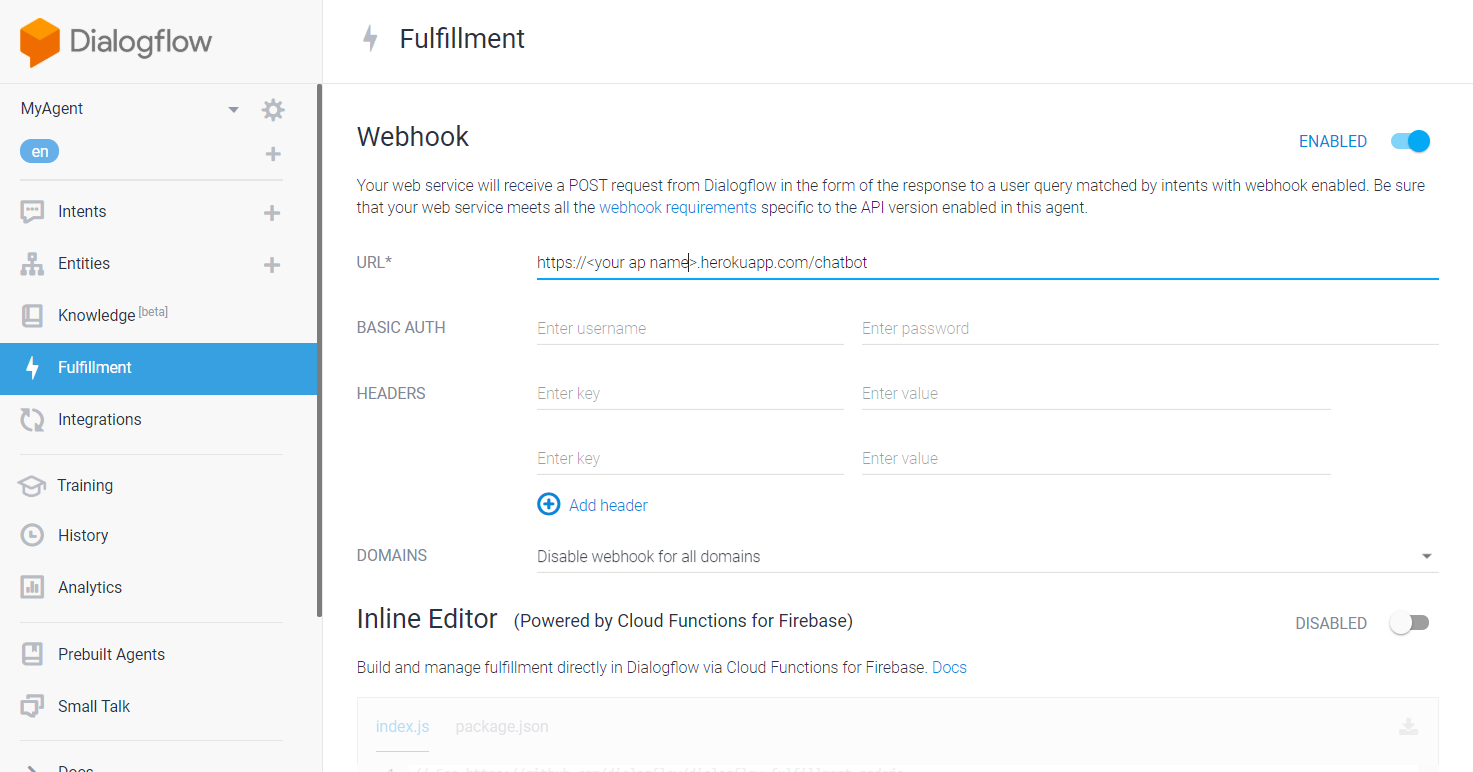Viewport: 1473px width, 772px height.
Task: Switch to the package.json tab
Action: 502,727
